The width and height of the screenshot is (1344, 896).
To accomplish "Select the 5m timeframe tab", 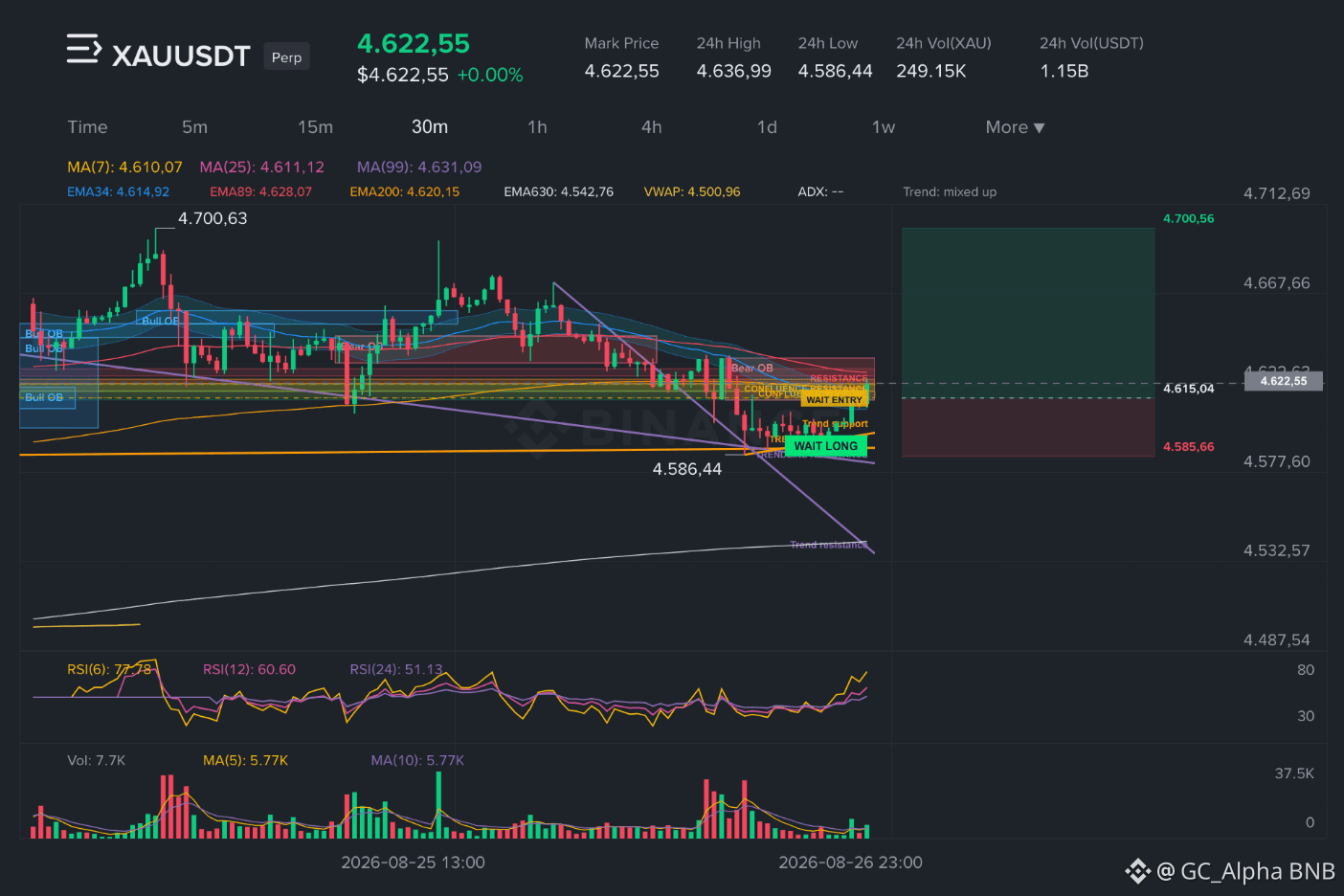I will (194, 127).
